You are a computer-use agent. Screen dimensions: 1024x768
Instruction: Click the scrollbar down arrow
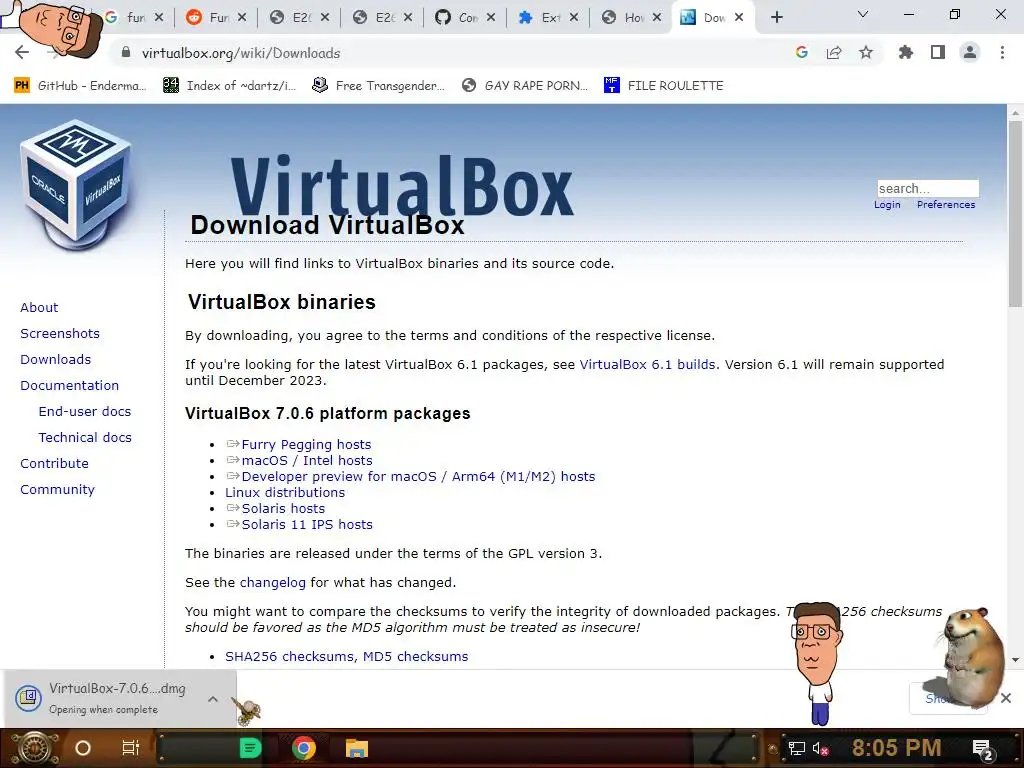[1015, 660]
